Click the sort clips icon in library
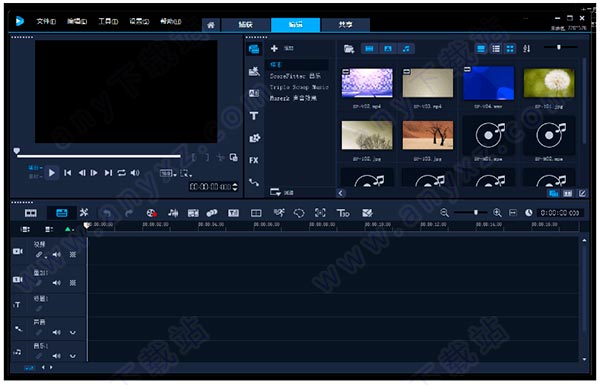This screenshot has height=385, width=600. (527, 49)
